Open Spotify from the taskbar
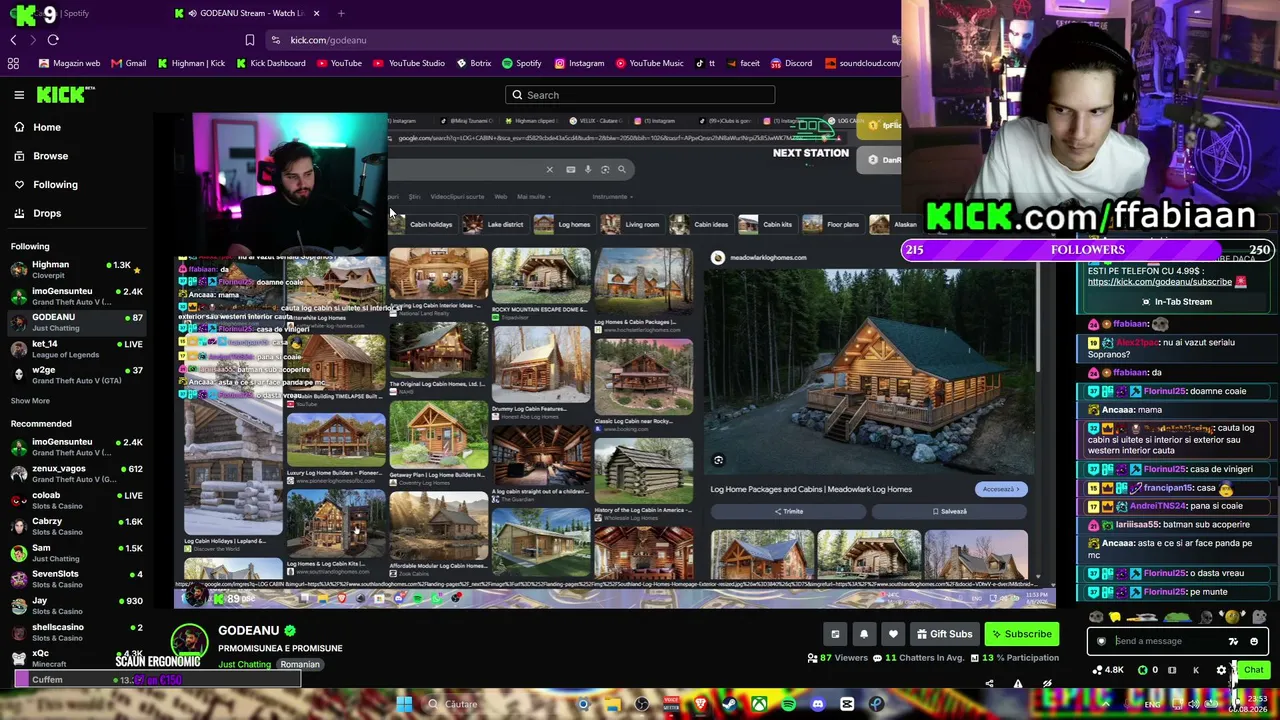The image size is (1280, 720). point(788,704)
